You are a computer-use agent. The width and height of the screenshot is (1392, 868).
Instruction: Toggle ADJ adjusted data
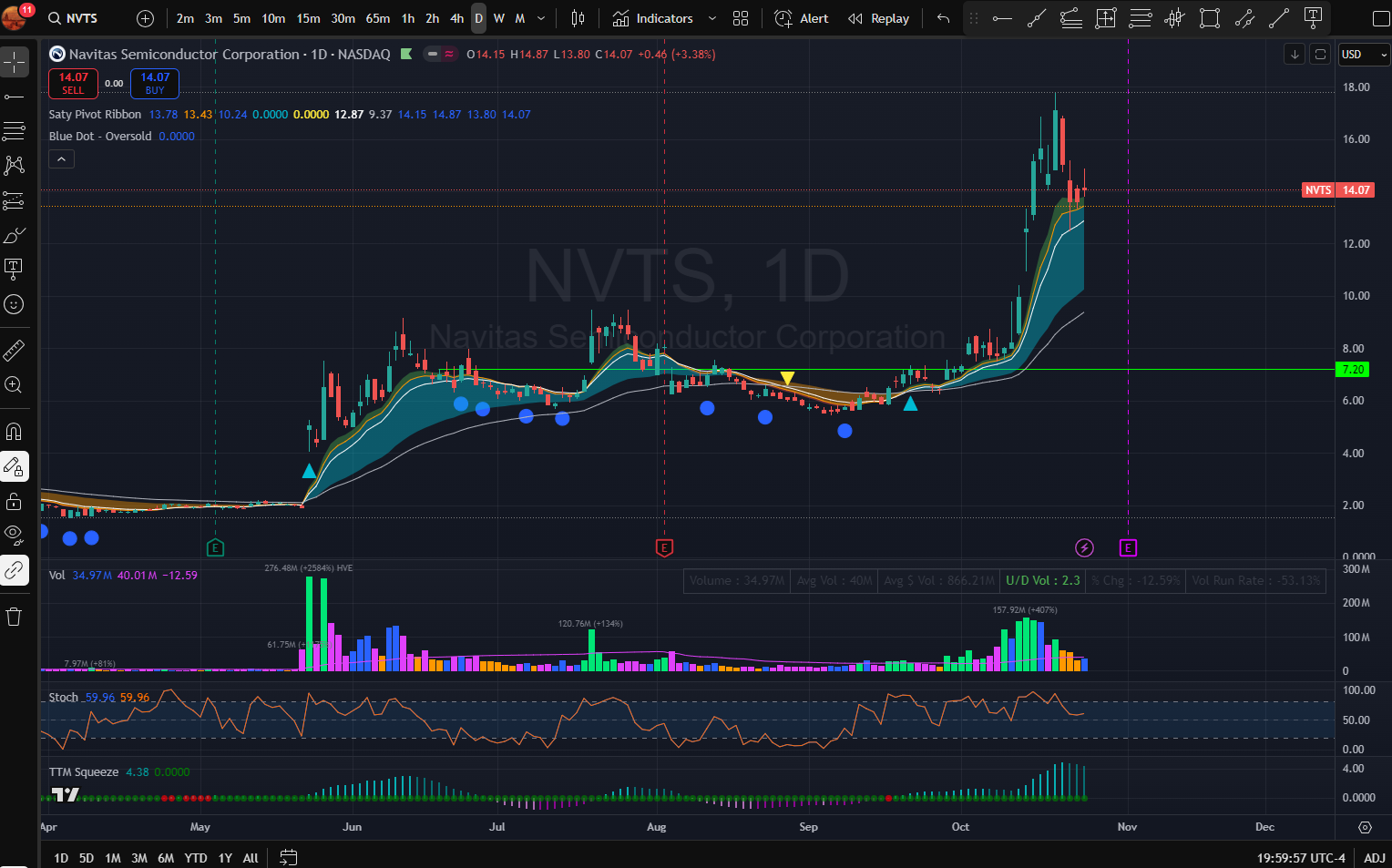[1375, 858]
